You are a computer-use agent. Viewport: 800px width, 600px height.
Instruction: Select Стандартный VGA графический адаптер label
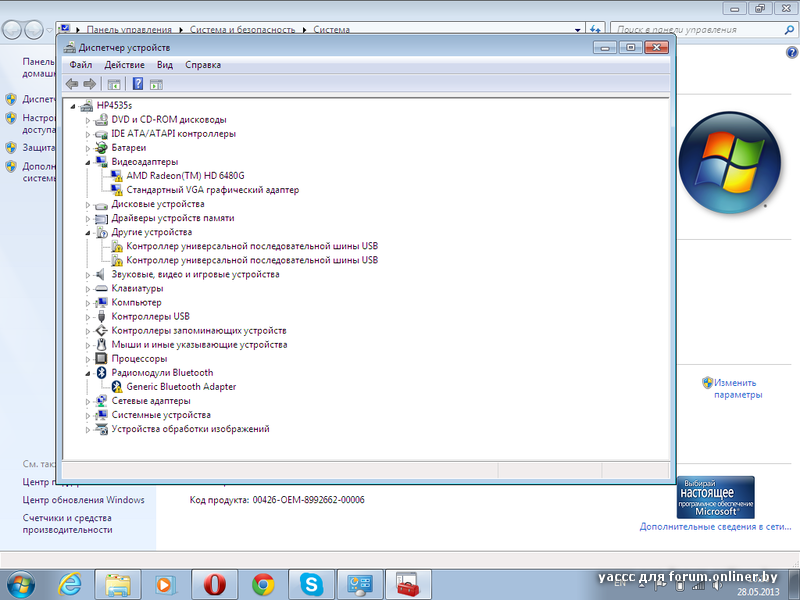tap(213, 190)
